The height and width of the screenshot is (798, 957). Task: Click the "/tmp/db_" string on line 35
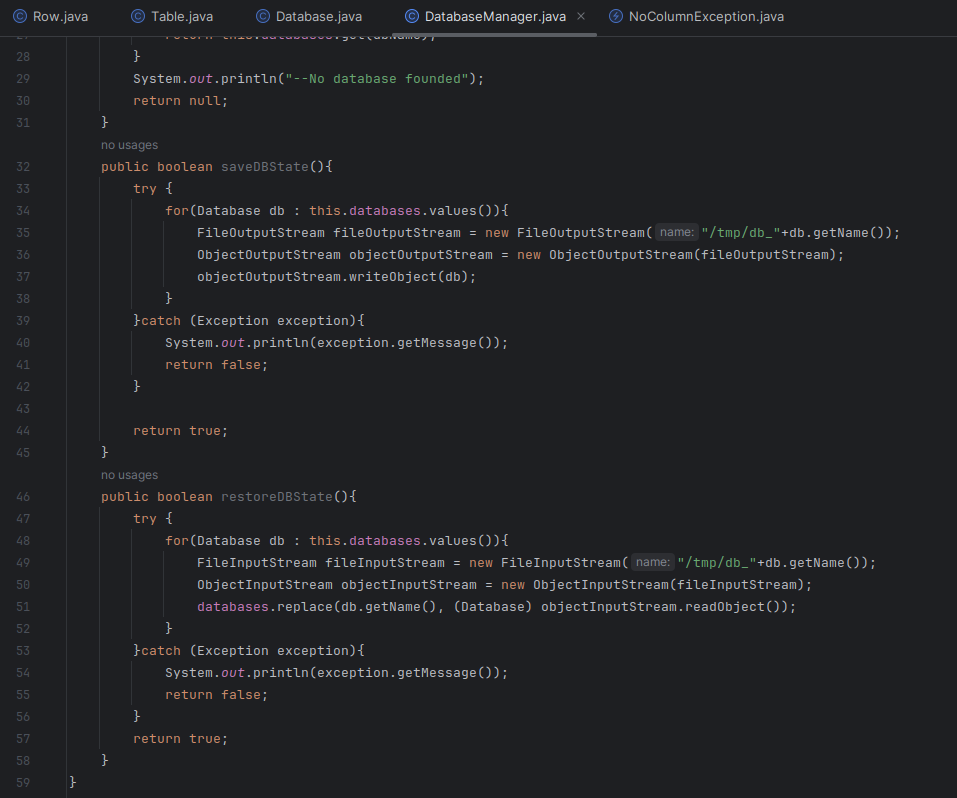(741, 233)
